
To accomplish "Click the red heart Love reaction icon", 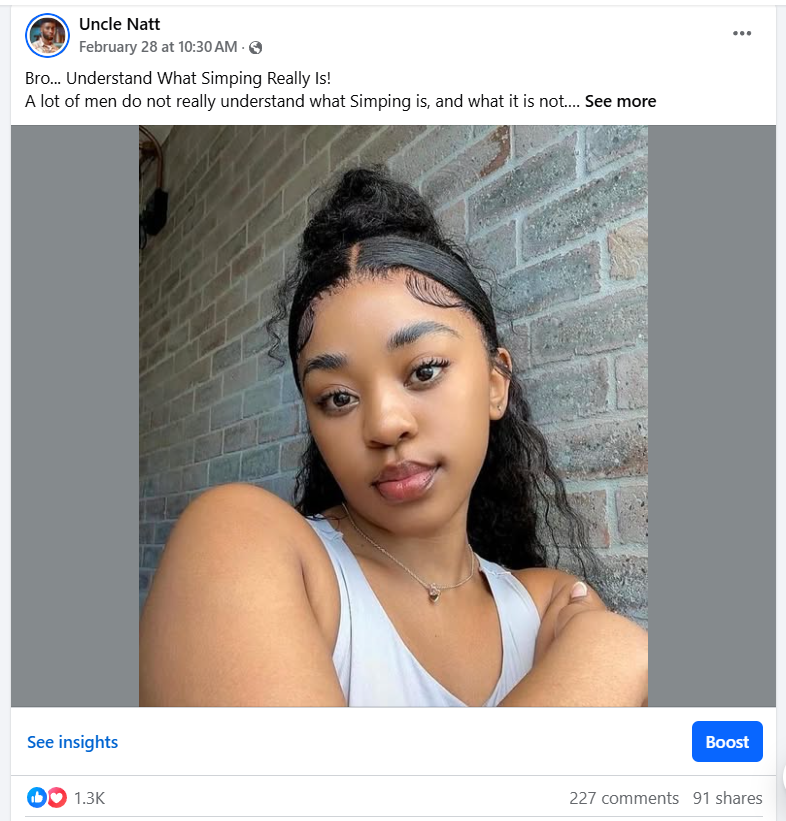I will (57, 797).
